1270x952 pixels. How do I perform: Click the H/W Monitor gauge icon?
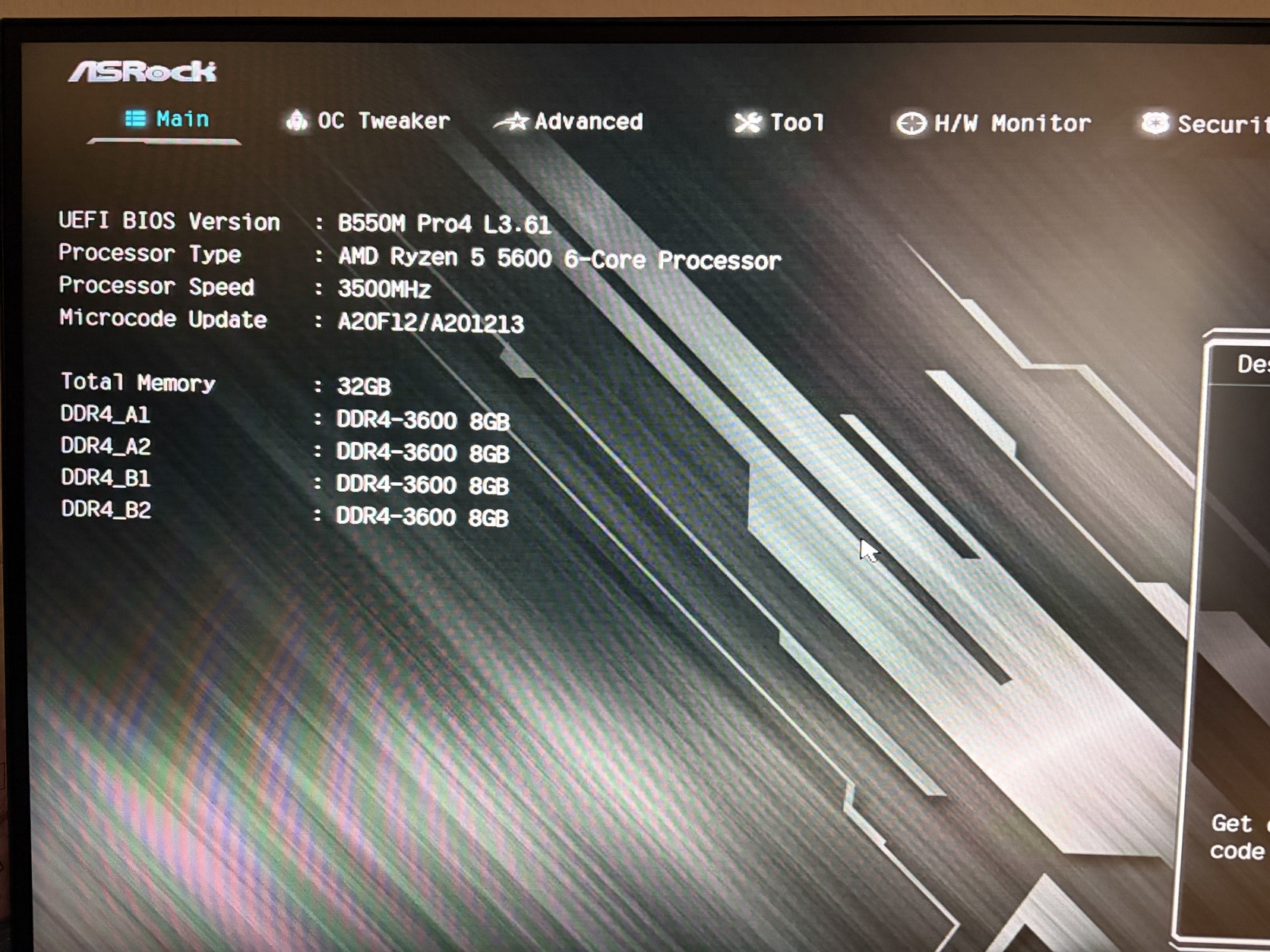click(911, 123)
